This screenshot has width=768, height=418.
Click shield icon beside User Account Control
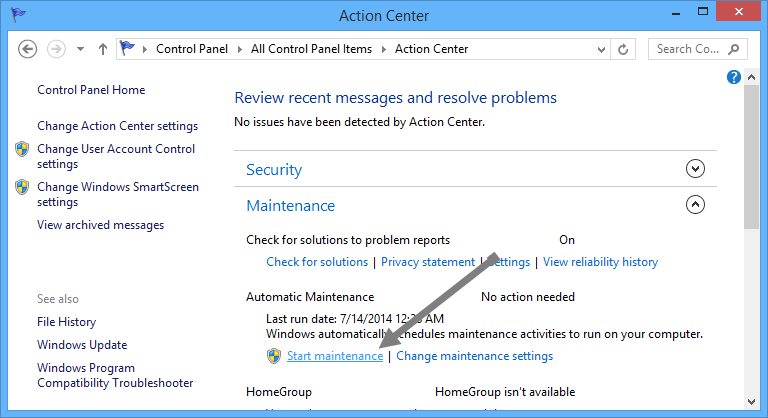(x=22, y=149)
